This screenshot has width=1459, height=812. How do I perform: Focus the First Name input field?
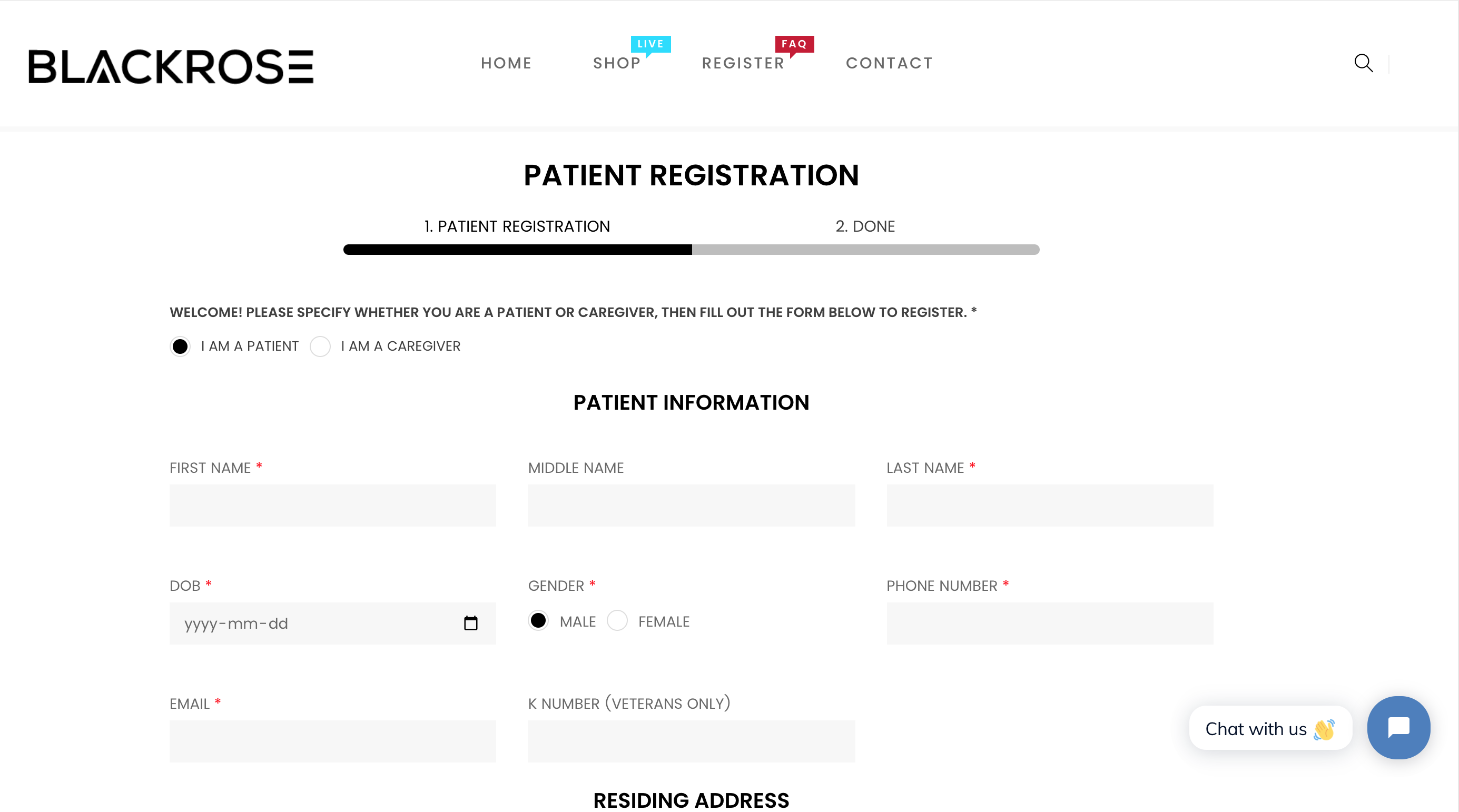pos(332,505)
